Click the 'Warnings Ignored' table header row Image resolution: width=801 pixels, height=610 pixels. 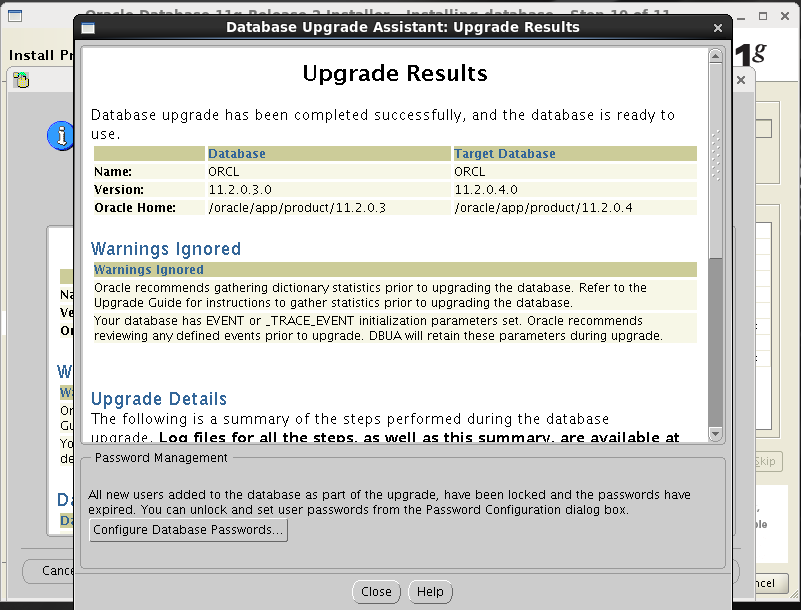coord(395,270)
